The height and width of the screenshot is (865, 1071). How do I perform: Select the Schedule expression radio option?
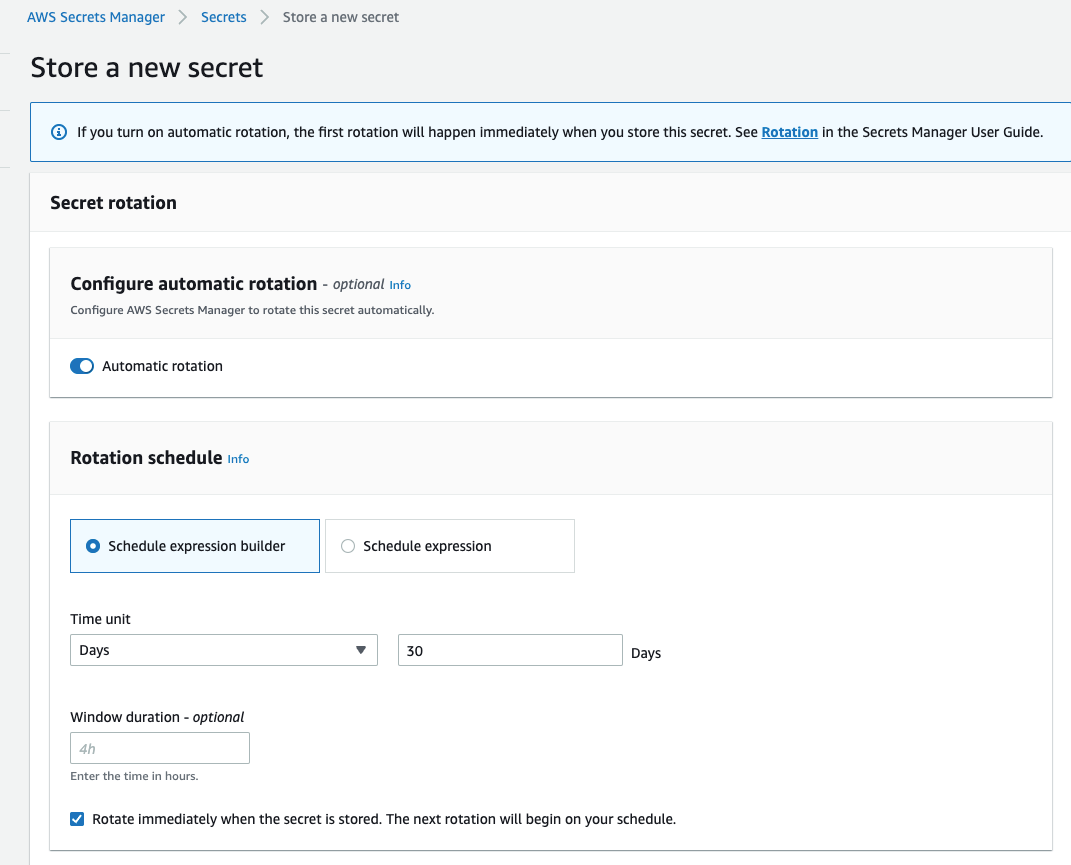tap(348, 546)
